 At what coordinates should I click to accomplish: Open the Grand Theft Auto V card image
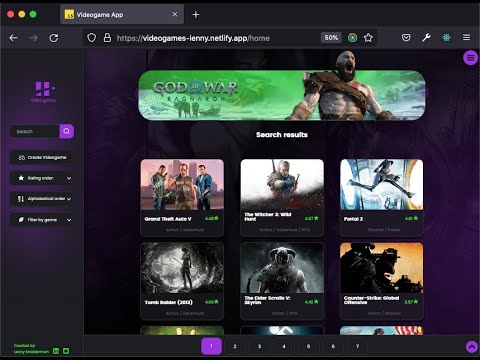(x=182, y=185)
